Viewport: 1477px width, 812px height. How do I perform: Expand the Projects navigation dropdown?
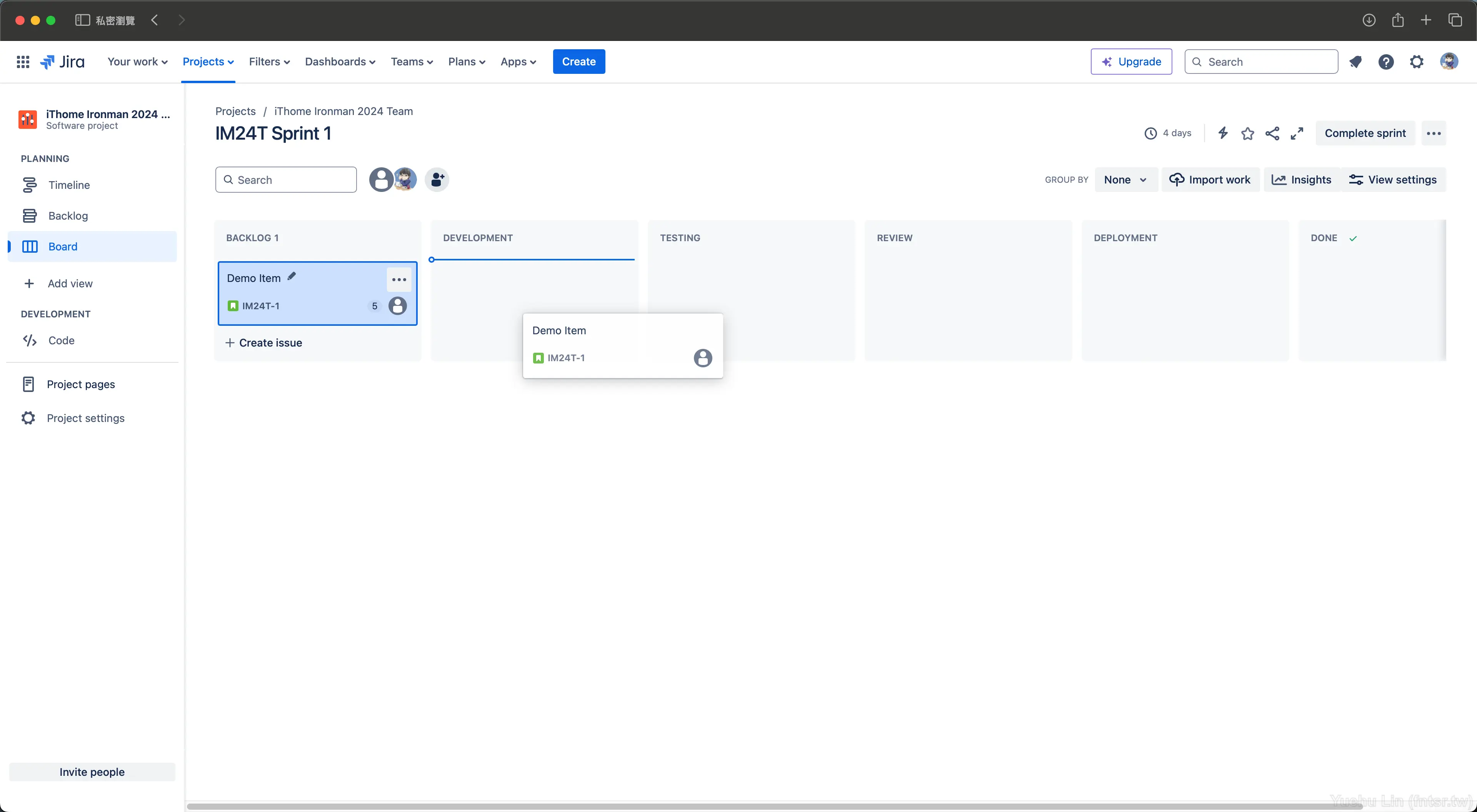coord(207,61)
